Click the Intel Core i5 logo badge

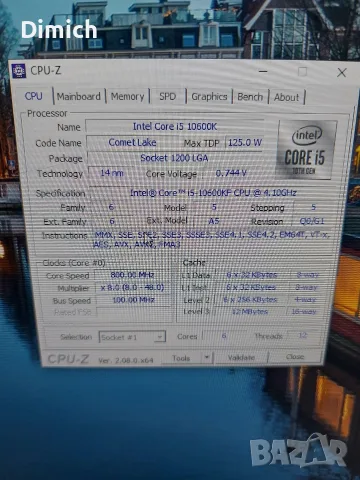305,150
